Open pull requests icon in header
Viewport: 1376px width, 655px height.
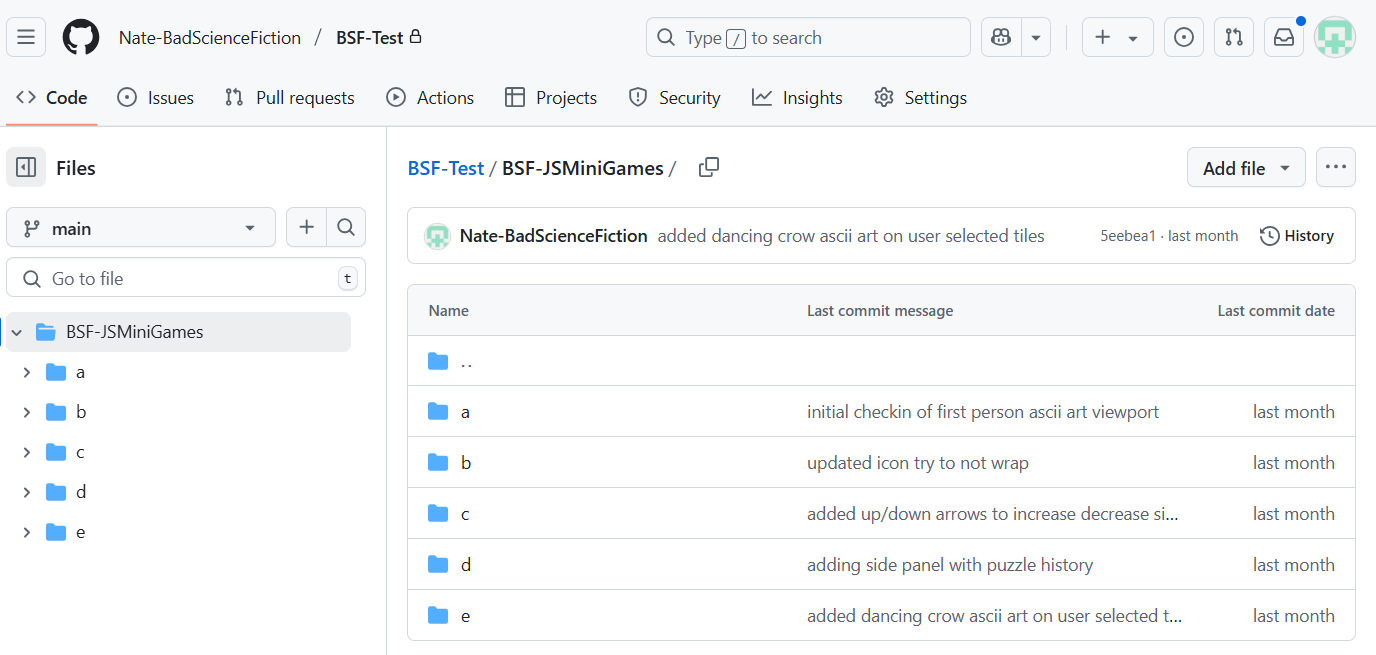(x=1234, y=37)
